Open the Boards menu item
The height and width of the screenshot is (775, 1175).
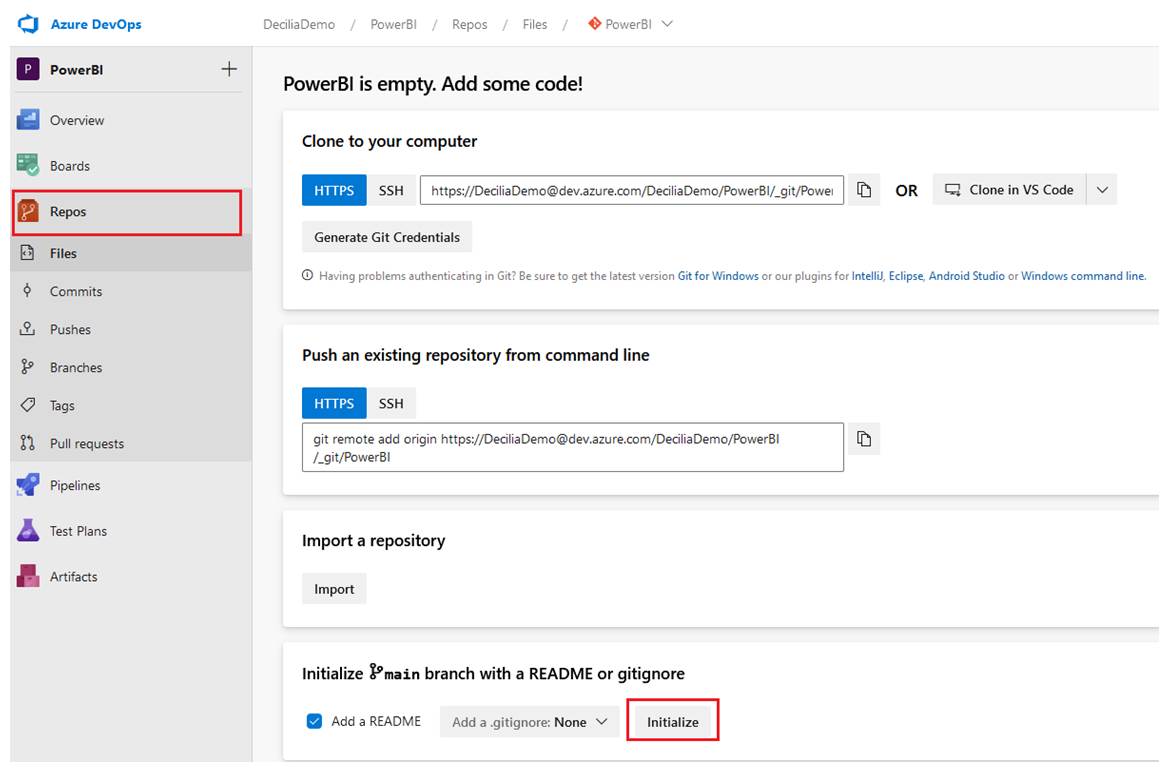130,166
